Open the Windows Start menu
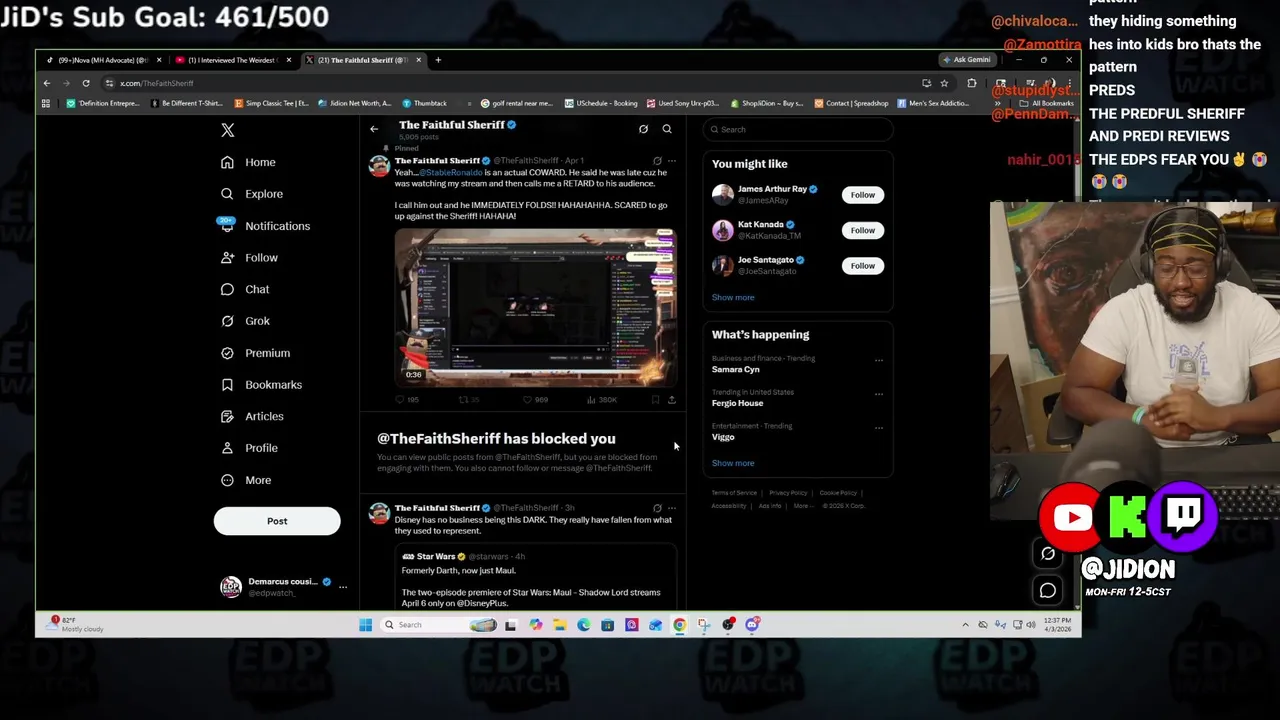Screen dimensions: 1280x720 pyautogui.click(x=365, y=625)
